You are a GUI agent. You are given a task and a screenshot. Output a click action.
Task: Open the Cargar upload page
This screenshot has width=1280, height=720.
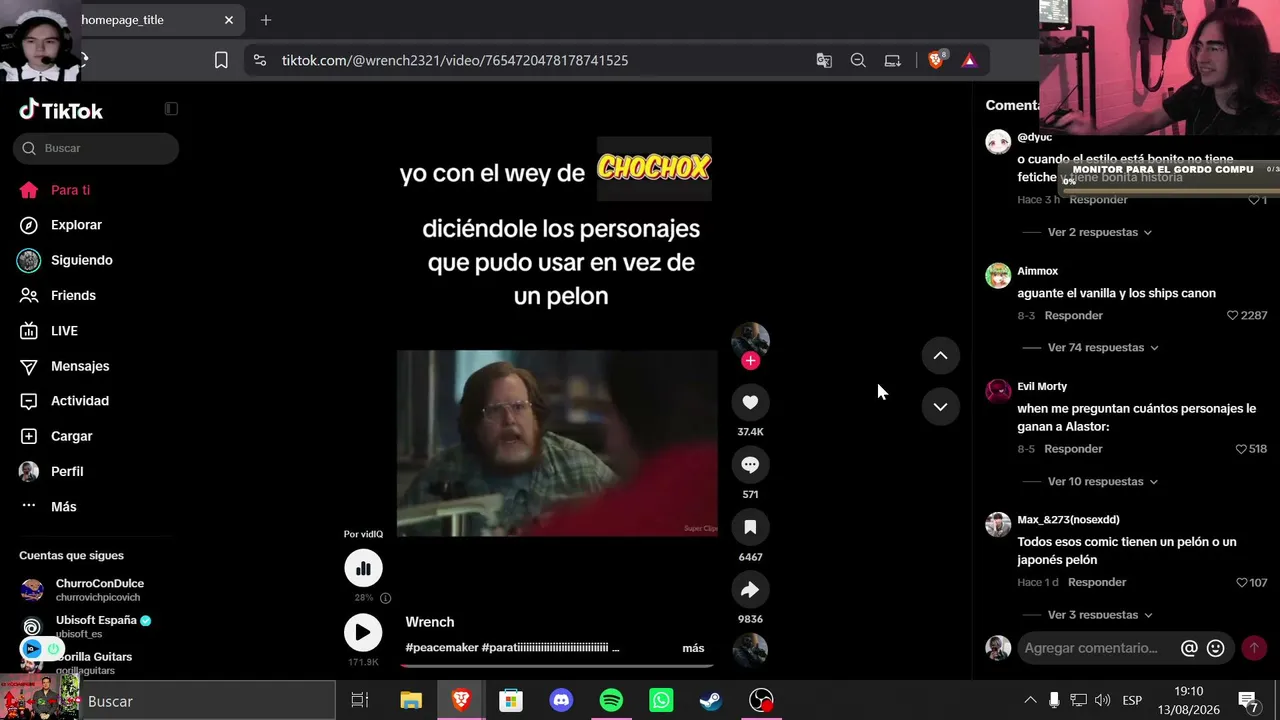(56, 436)
